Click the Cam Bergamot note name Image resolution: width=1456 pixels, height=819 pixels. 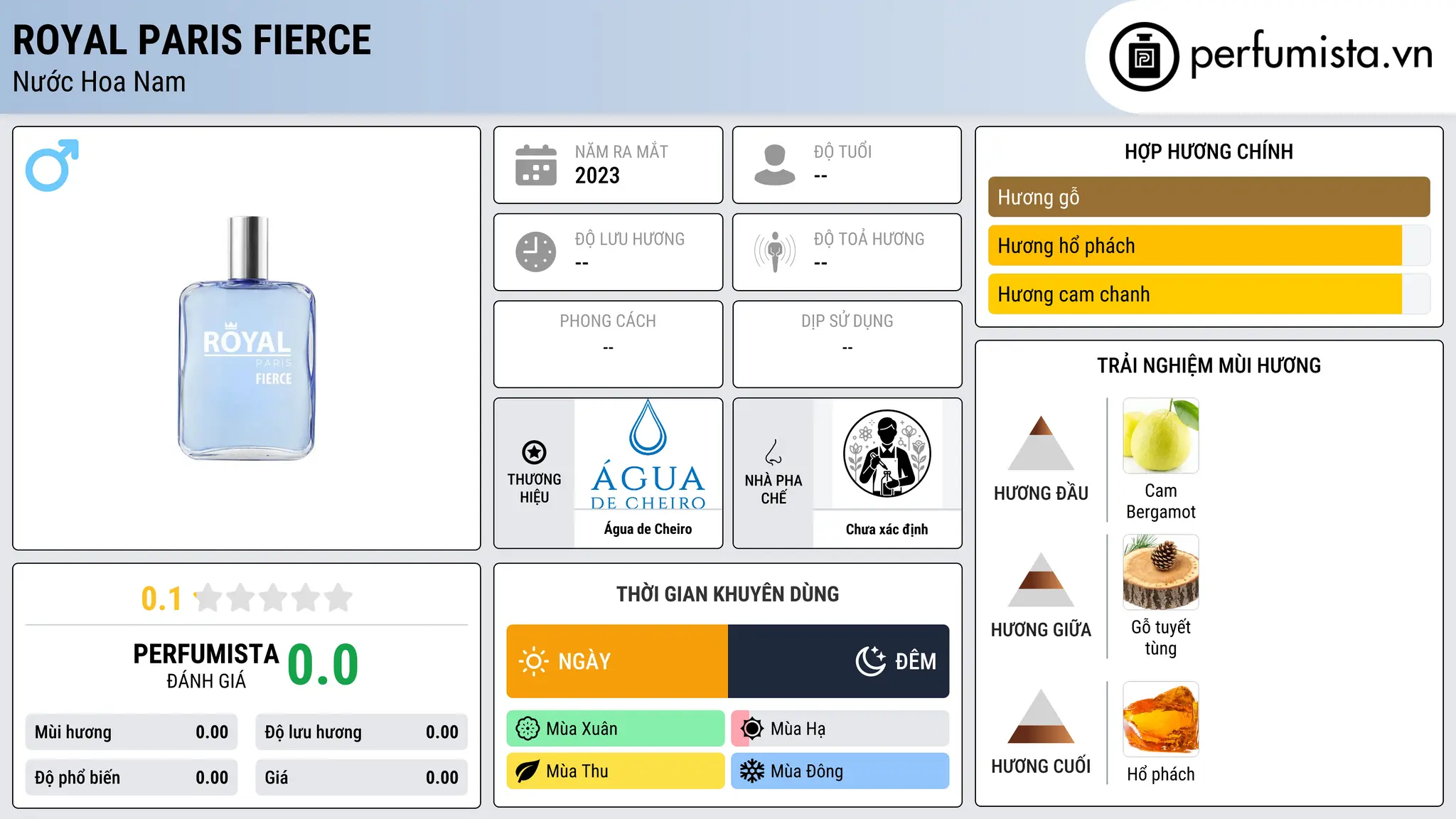1161,501
